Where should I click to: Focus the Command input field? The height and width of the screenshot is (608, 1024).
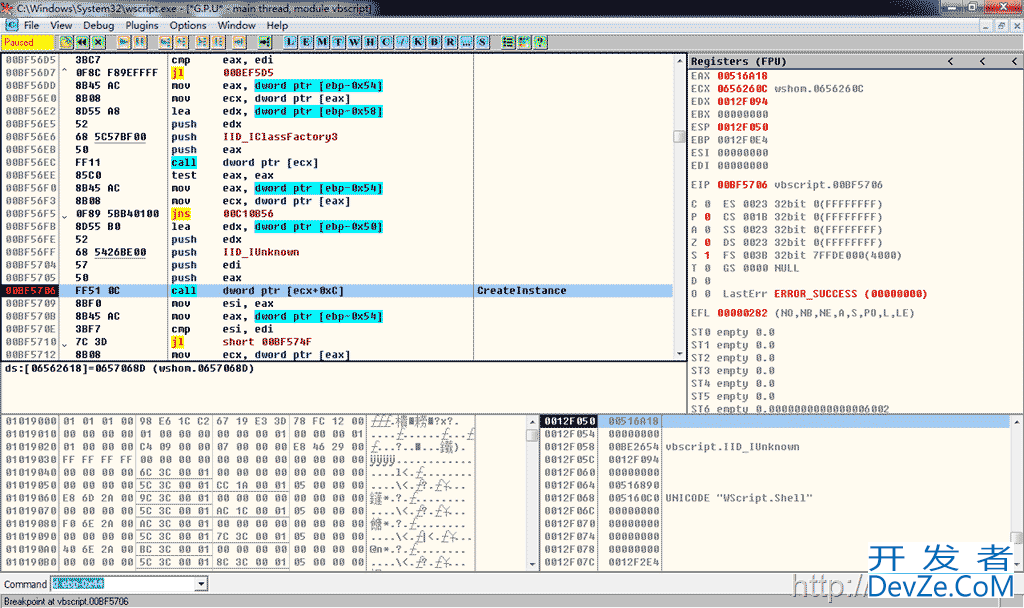[123, 584]
